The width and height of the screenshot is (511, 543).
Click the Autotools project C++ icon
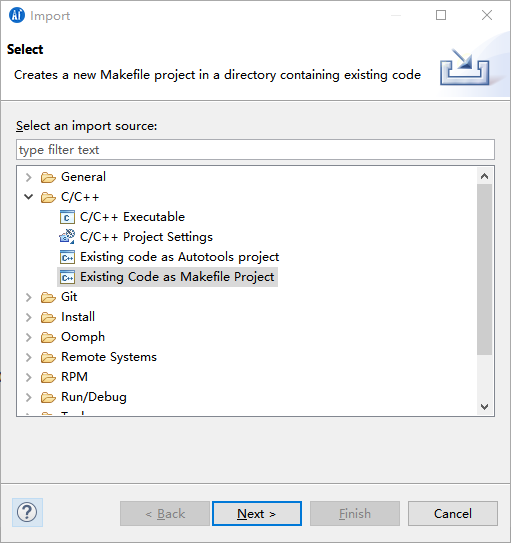tap(67, 257)
